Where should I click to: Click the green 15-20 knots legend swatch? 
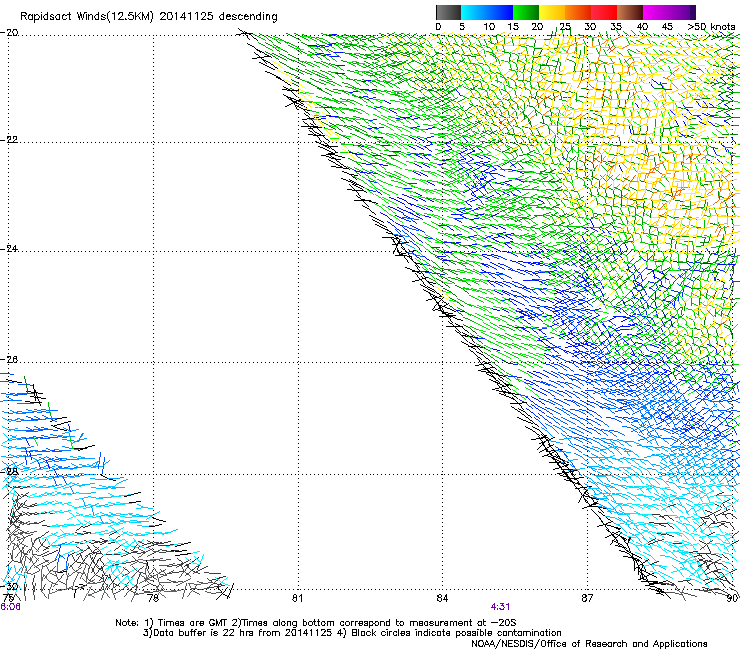click(x=526, y=12)
